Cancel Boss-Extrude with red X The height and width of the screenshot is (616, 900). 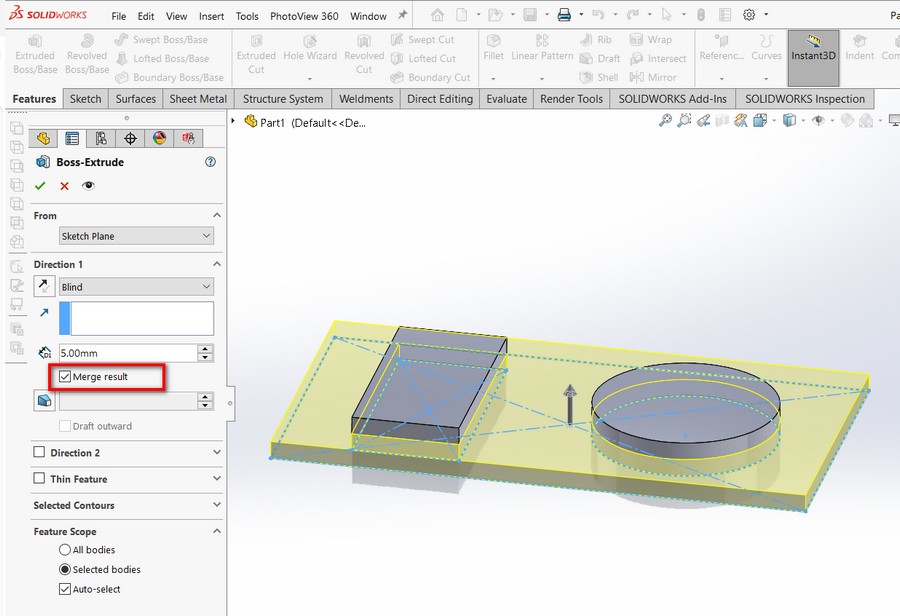pos(64,186)
